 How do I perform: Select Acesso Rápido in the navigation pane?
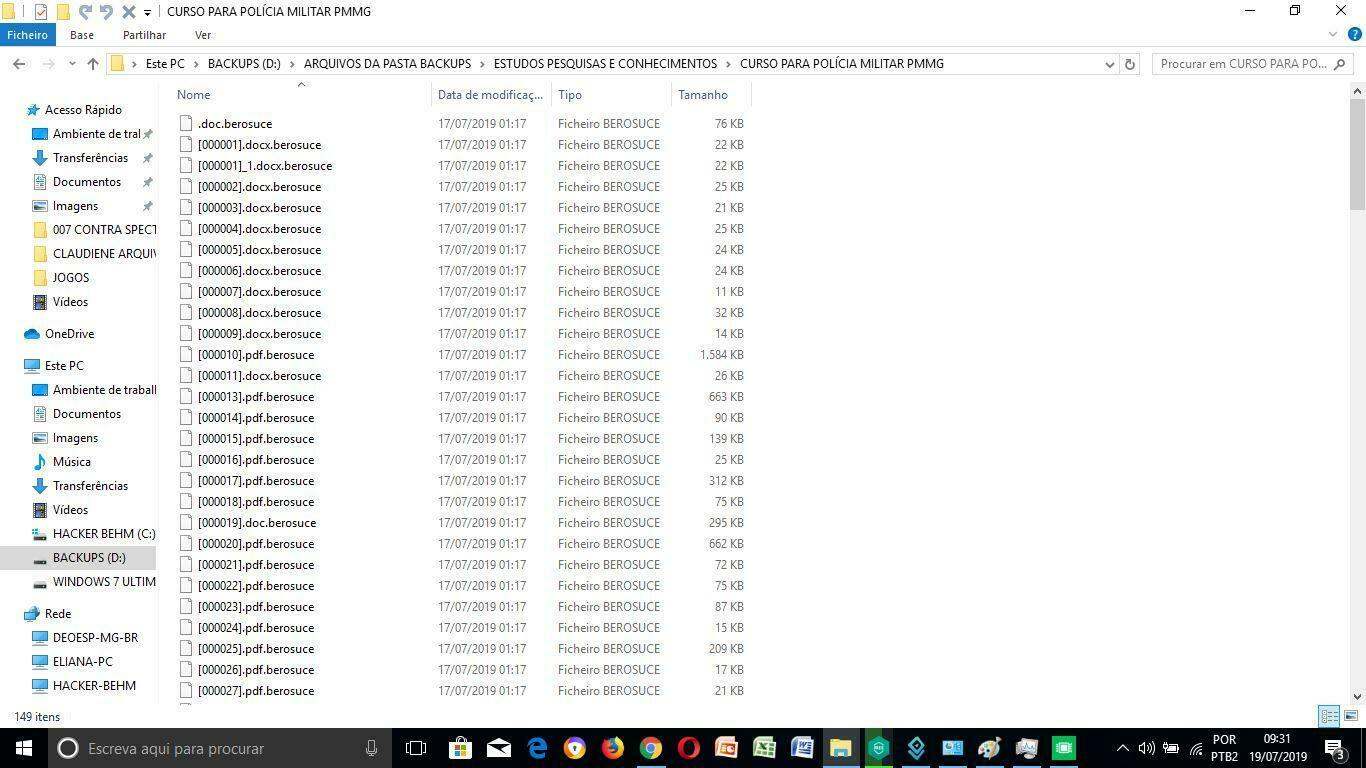coord(83,110)
